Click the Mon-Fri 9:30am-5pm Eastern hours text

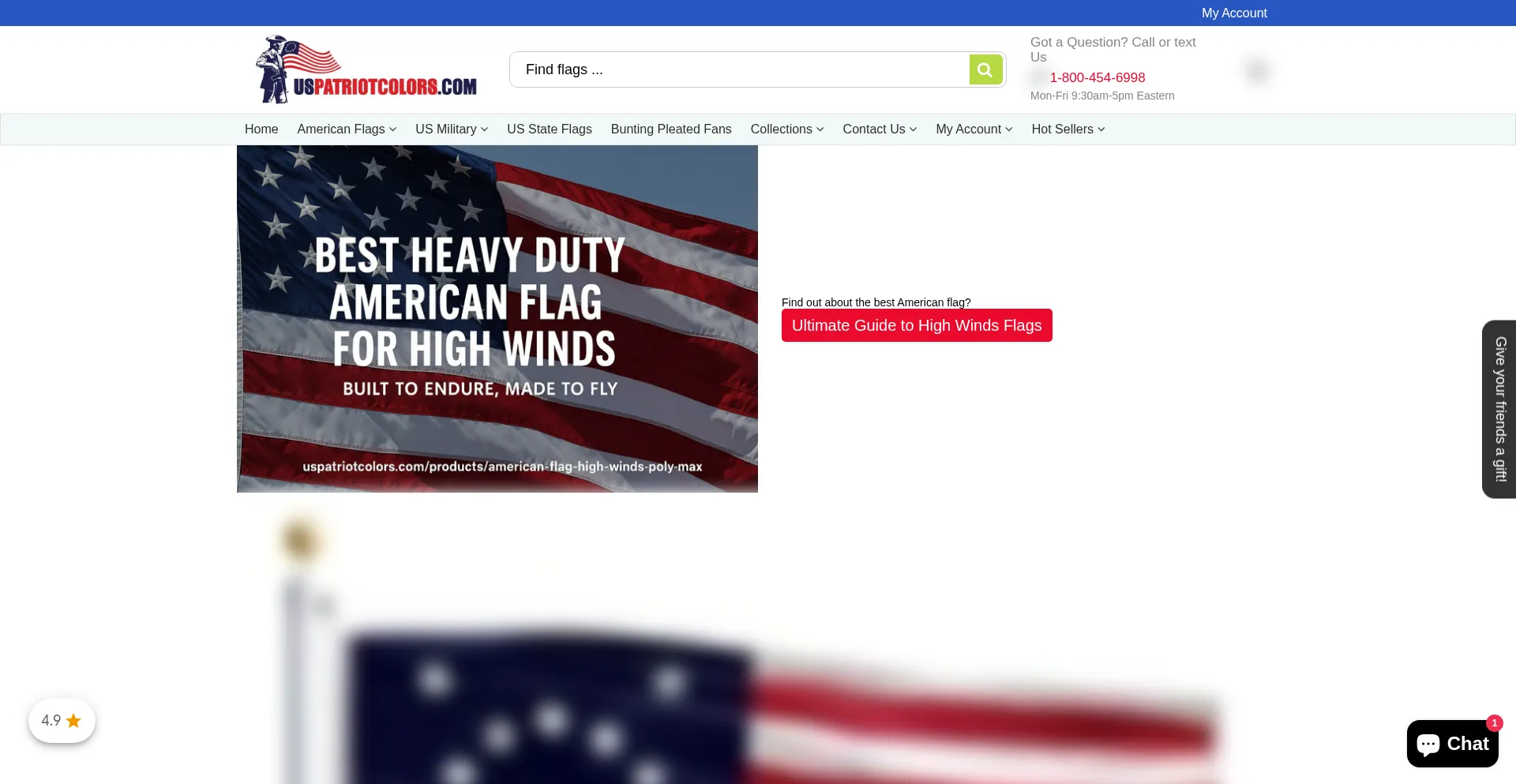pyautogui.click(x=1102, y=96)
